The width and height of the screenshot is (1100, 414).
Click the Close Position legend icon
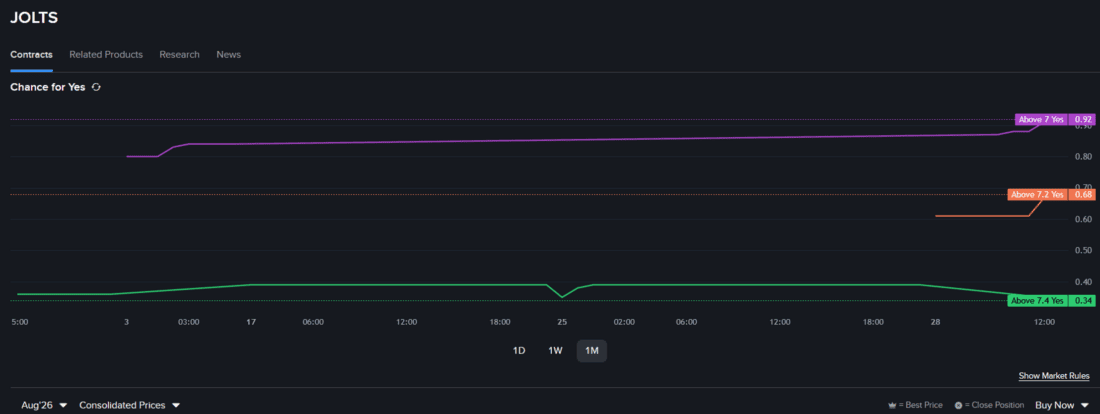point(958,406)
